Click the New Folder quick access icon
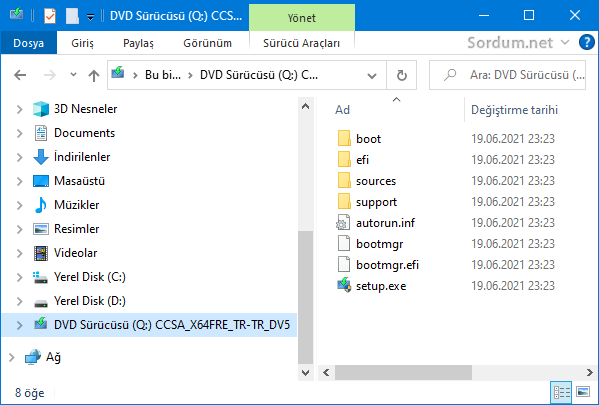 72,16
